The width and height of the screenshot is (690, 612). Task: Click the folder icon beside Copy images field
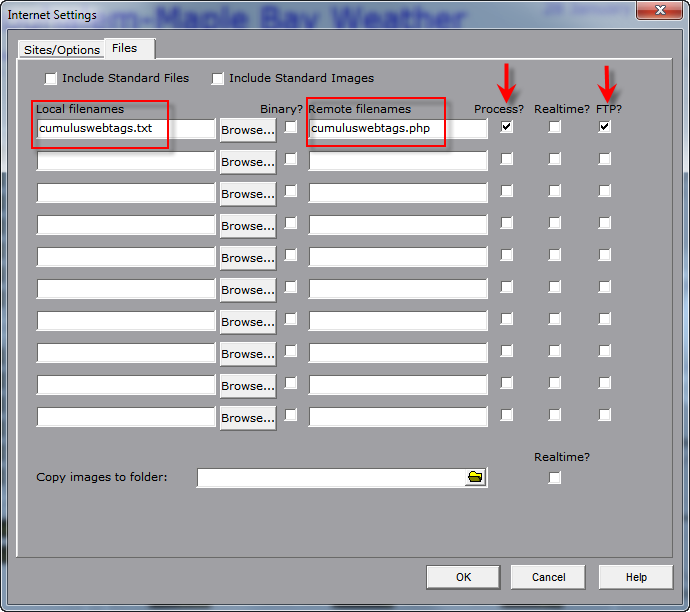pyautogui.click(x=475, y=478)
